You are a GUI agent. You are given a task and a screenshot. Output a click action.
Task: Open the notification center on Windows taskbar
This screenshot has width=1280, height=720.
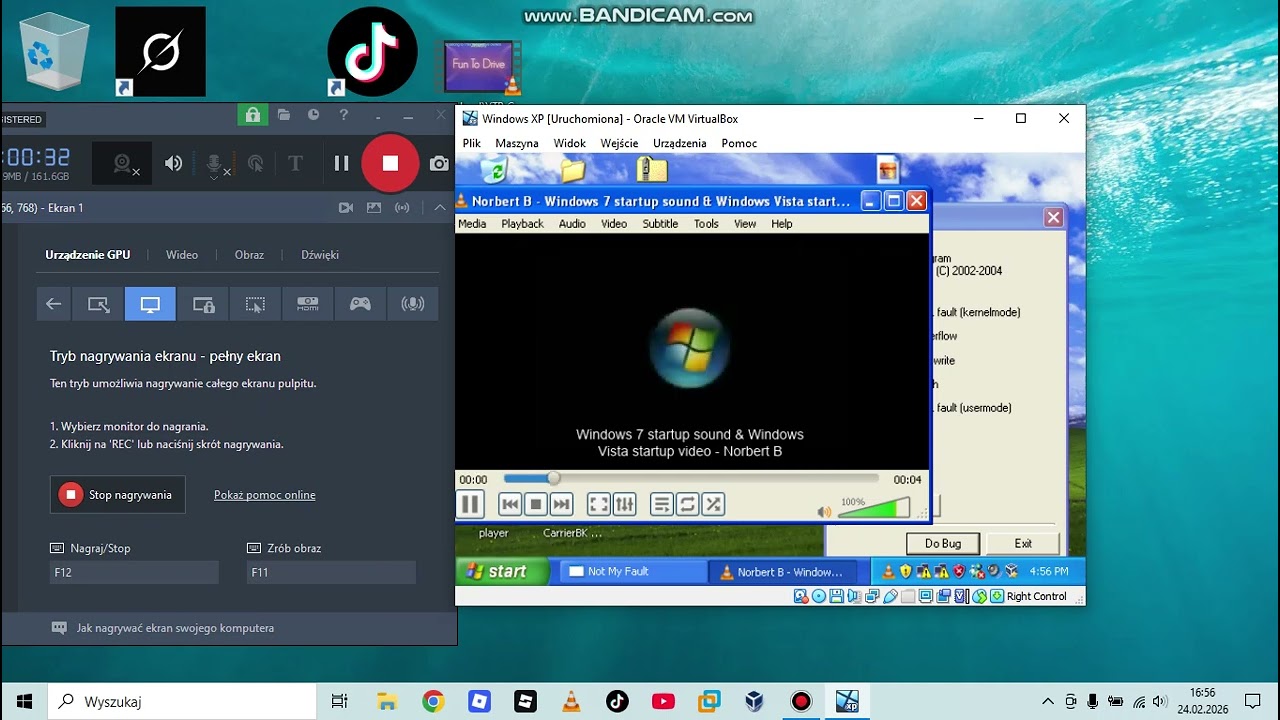tap(1252, 701)
